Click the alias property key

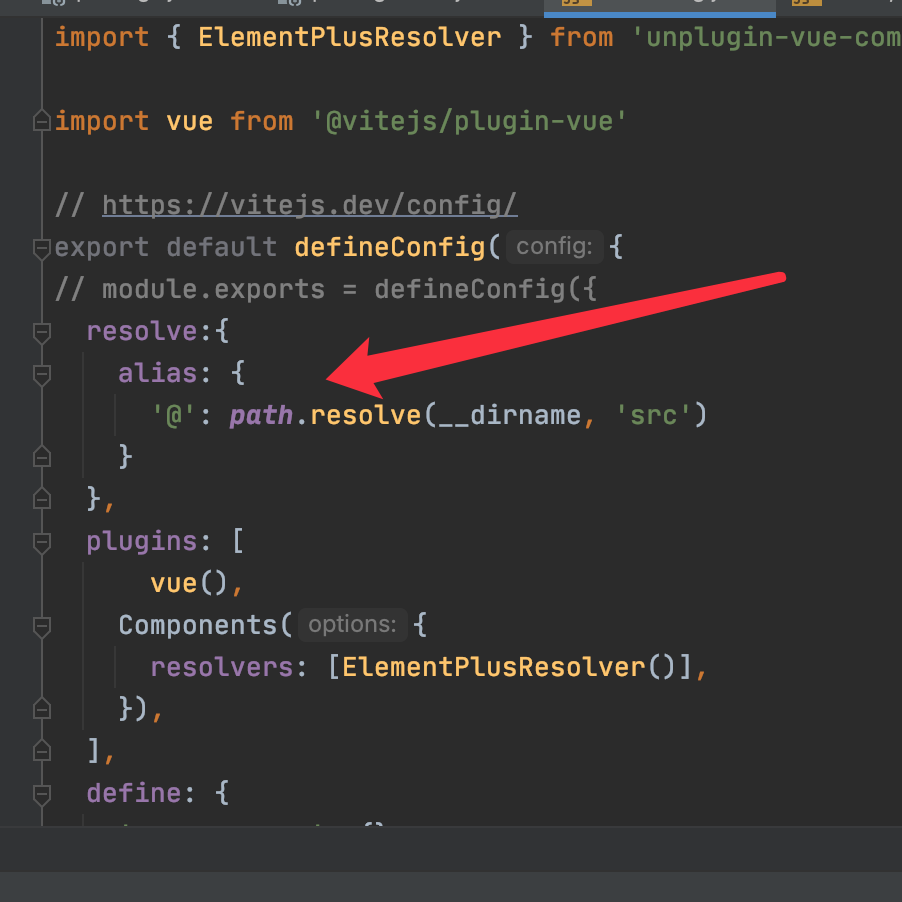158,373
